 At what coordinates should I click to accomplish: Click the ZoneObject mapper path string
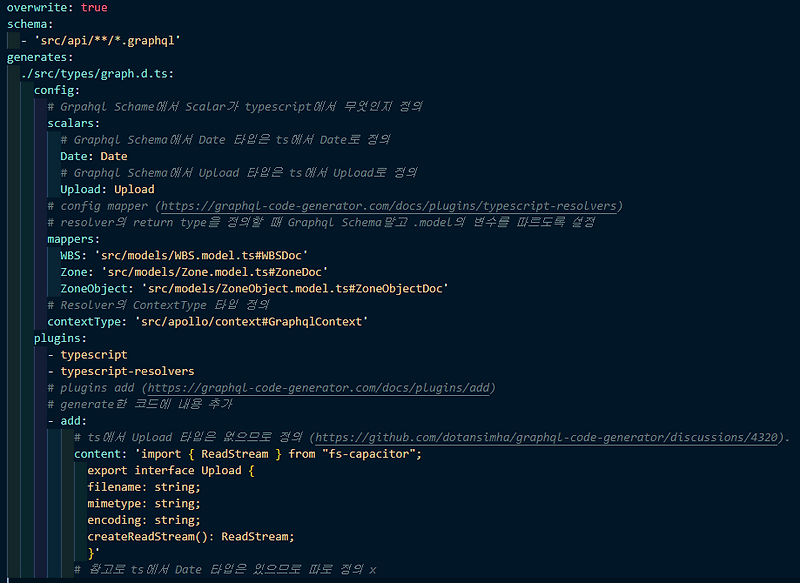coord(295,289)
